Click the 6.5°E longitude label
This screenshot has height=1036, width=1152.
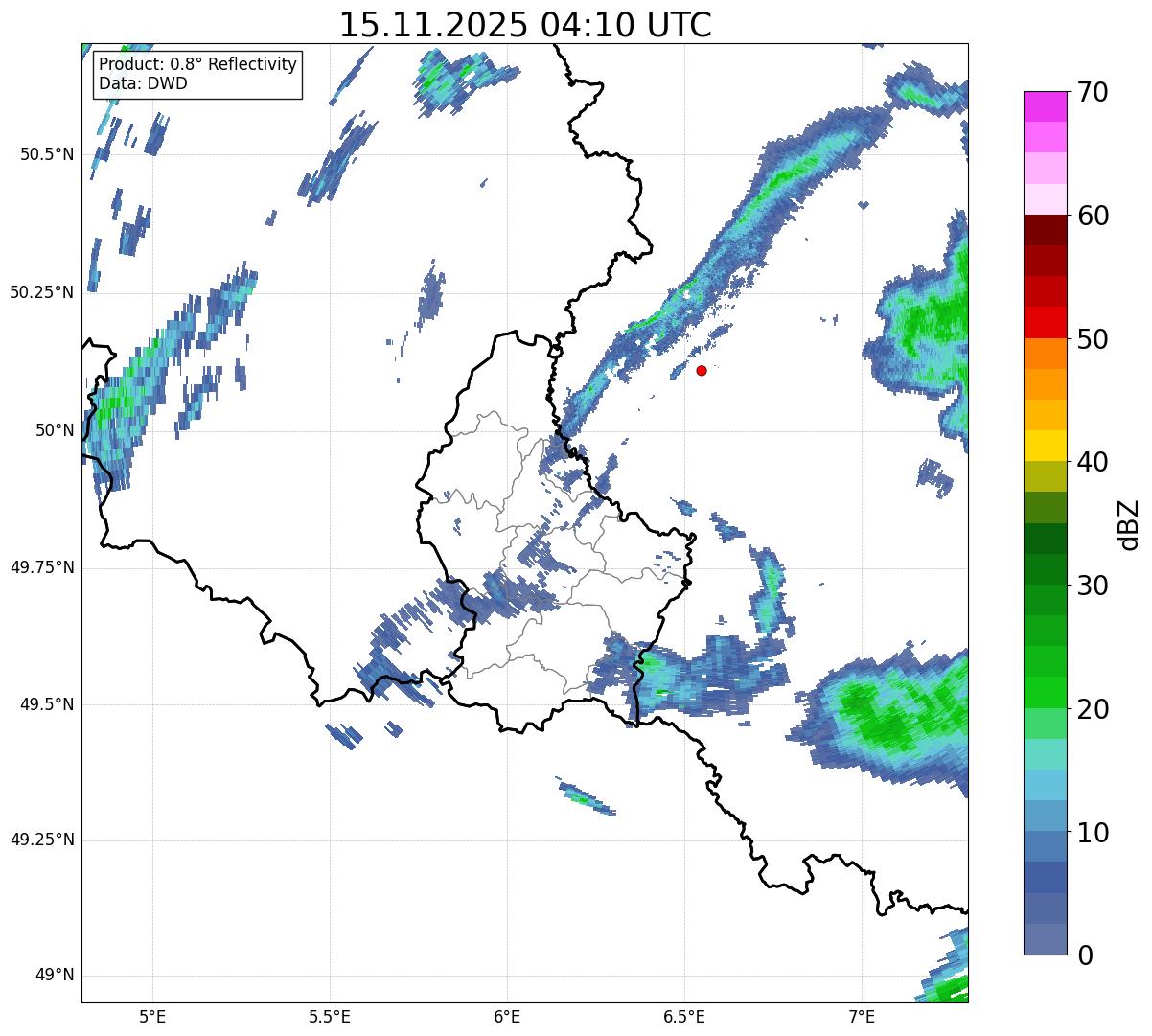(684, 1016)
